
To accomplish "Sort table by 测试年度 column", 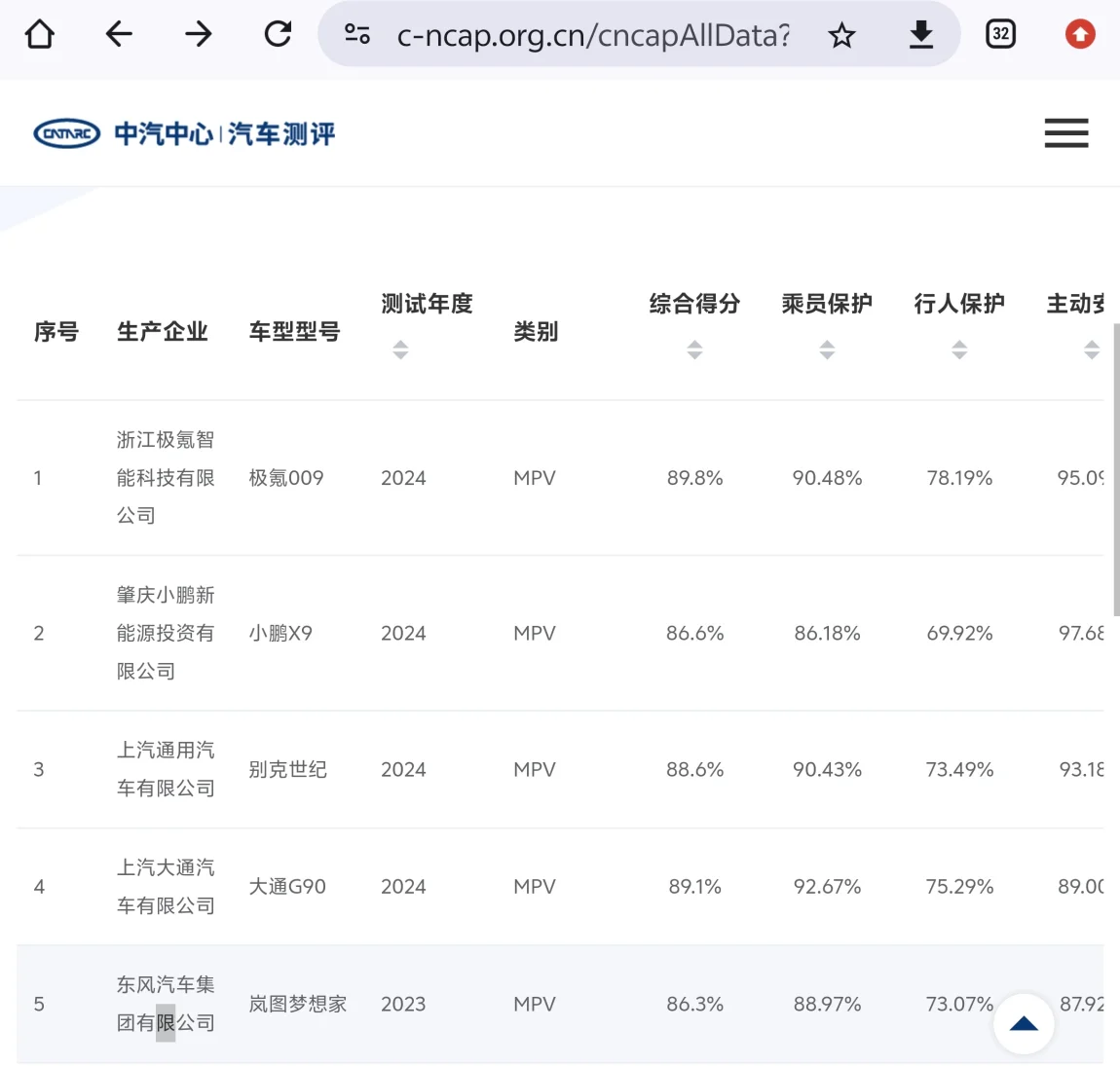I will coord(400,349).
